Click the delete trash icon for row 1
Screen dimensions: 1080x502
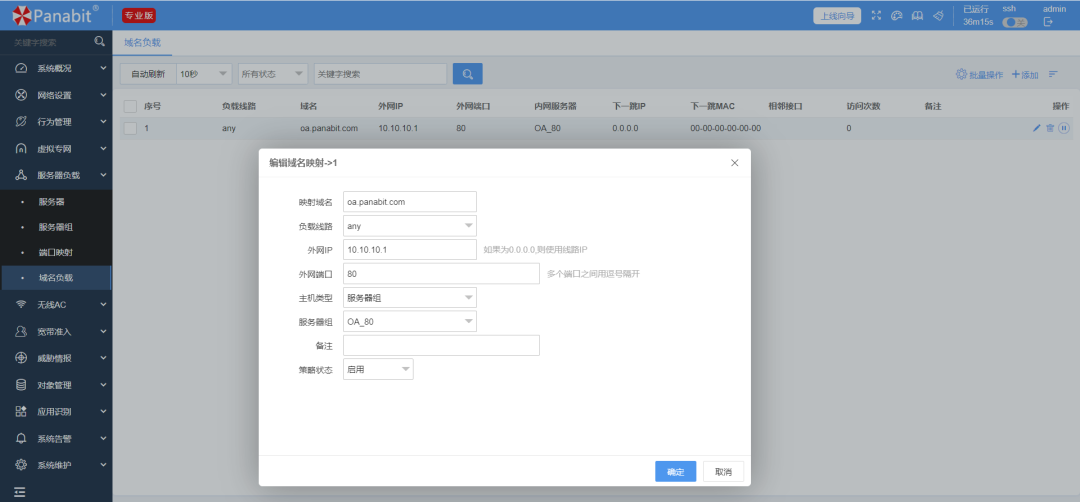(1050, 128)
